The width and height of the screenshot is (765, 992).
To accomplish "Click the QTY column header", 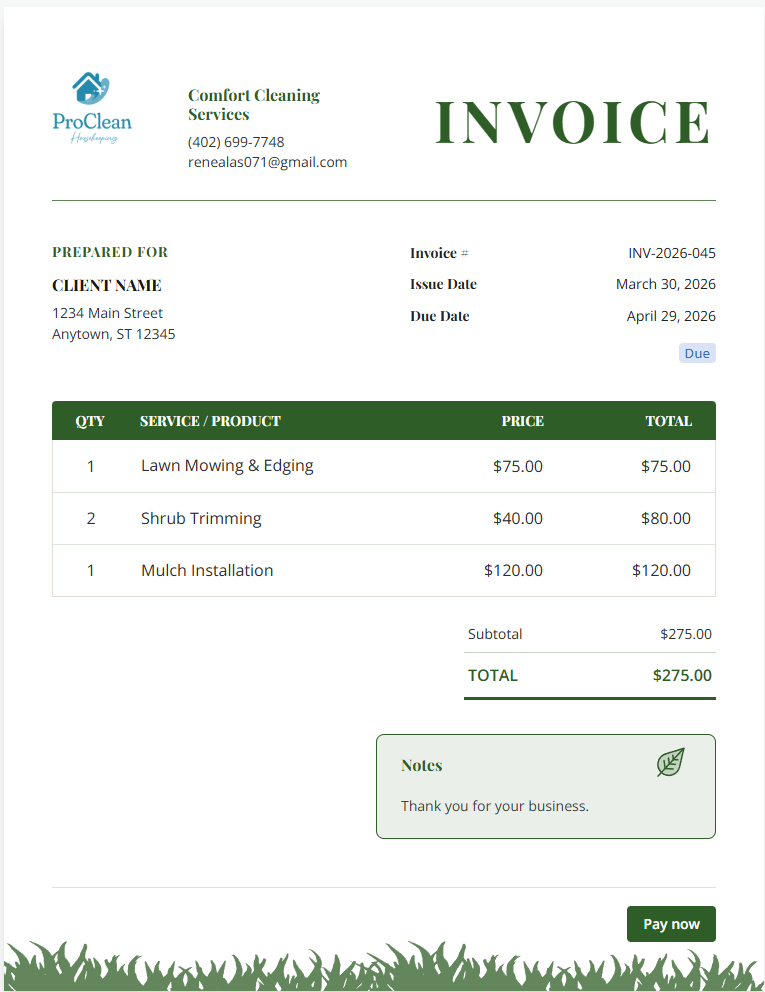I will point(90,421).
